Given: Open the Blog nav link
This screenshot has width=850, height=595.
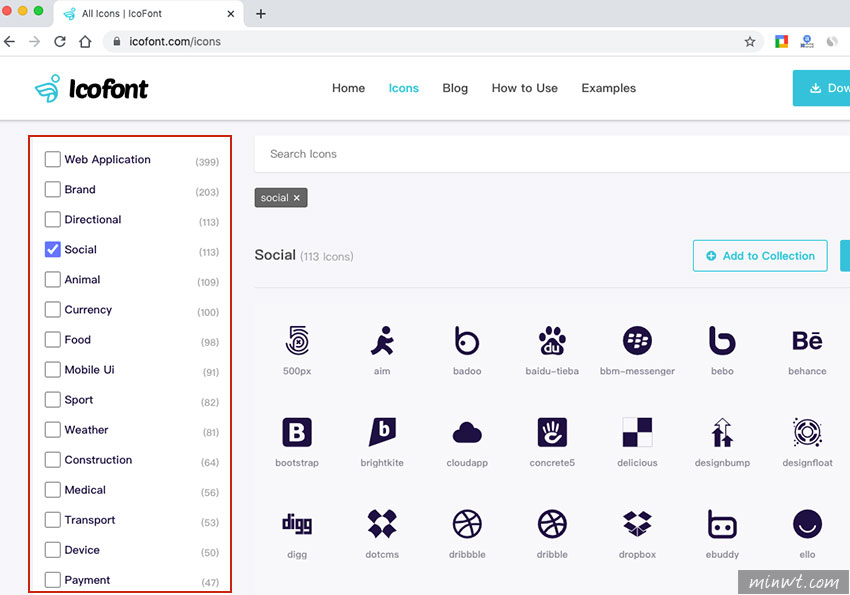Looking at the screenshot, I should (x=455, y=88).
